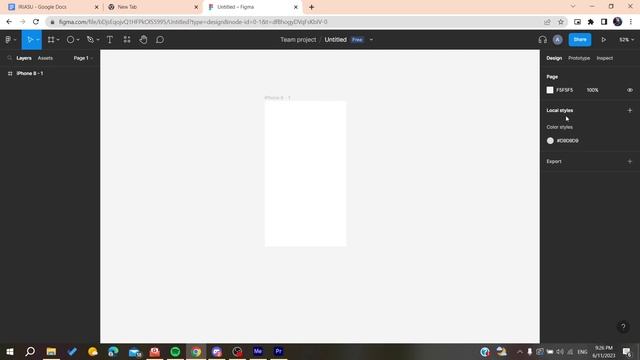Open Premiere Pro from taskbar
This screenshot has width=640, height=360.
278,351
